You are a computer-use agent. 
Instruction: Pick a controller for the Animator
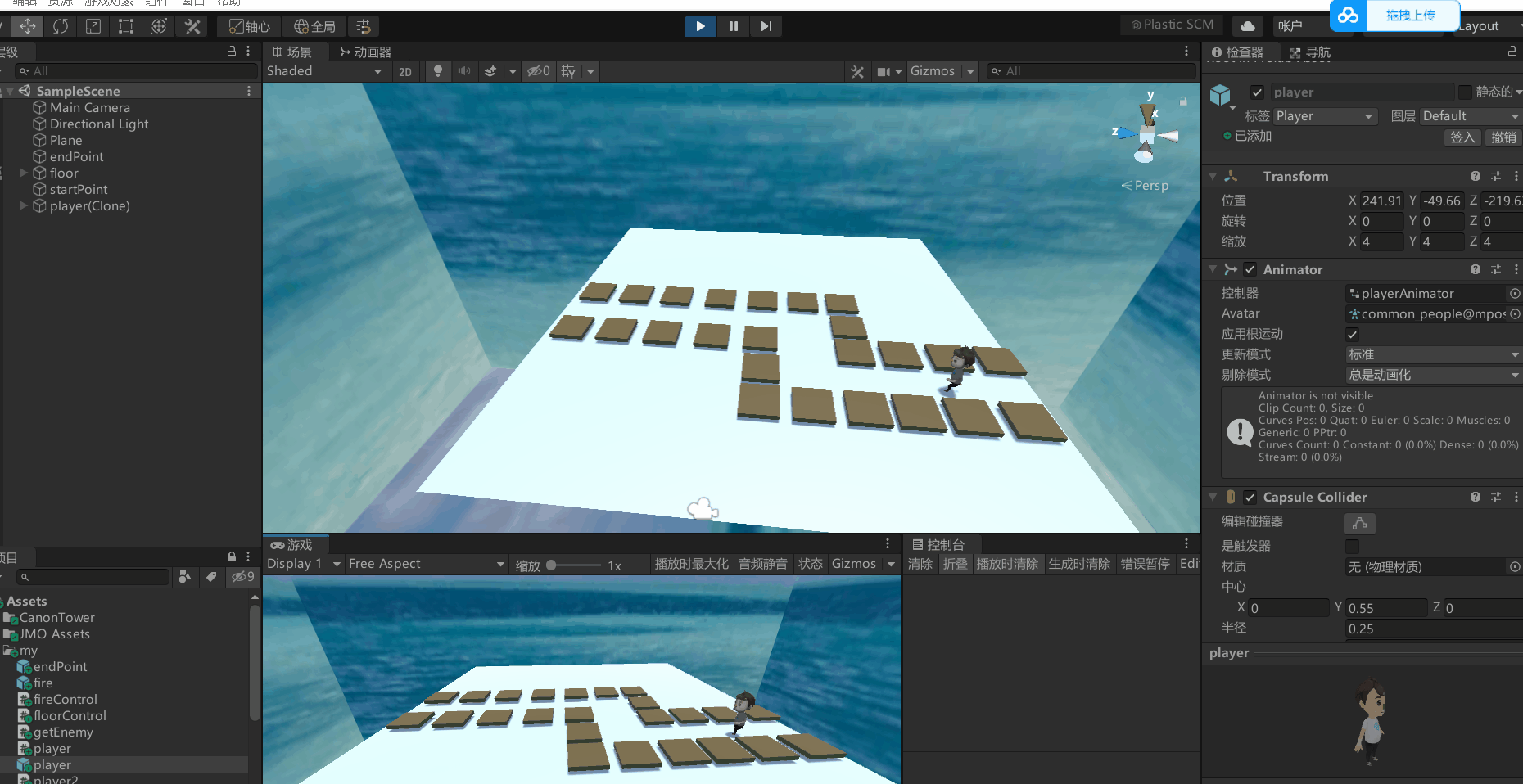point(1515,293)
